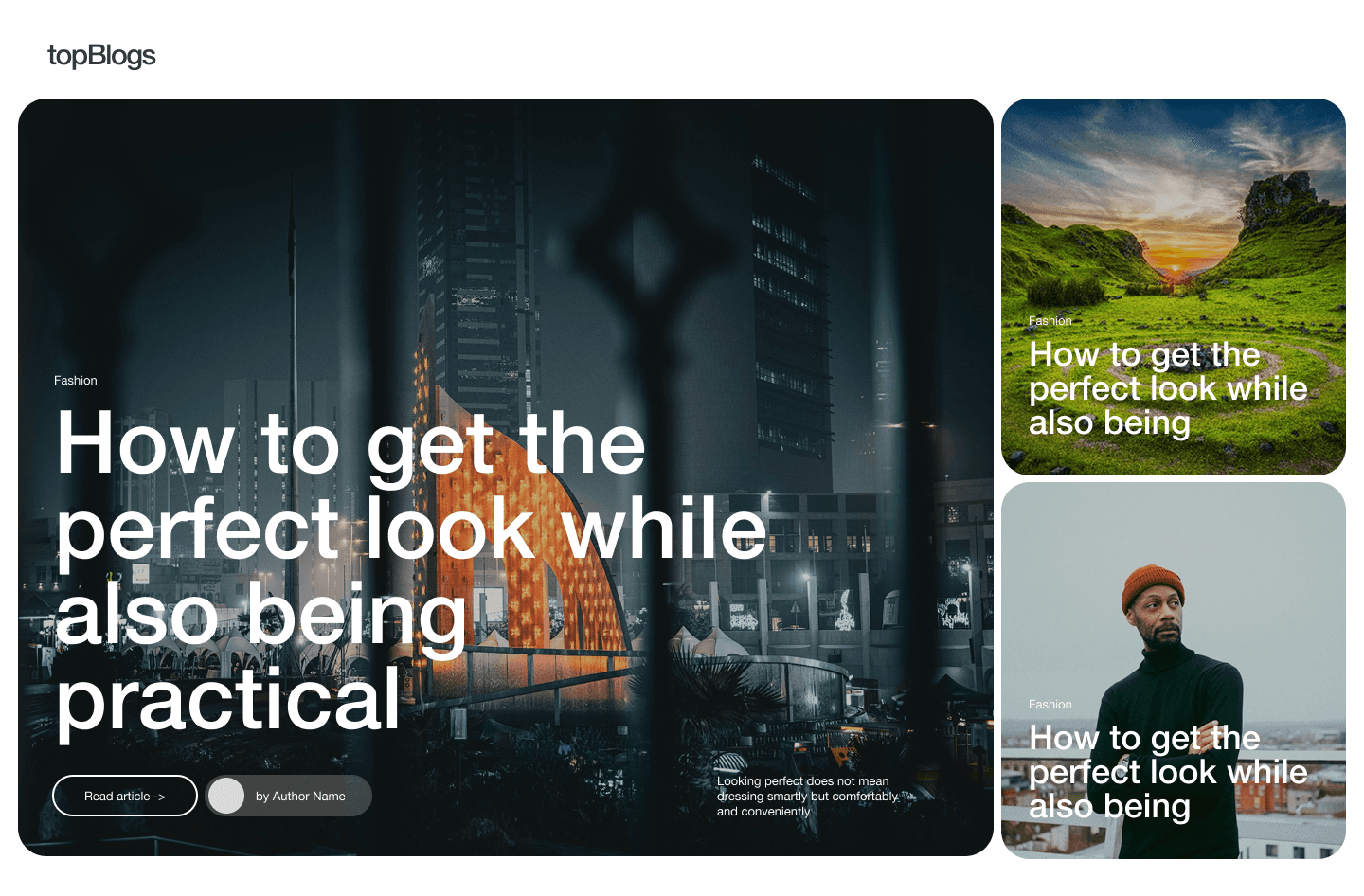Click the Fashion tag on the green landscape card
The height and width of the screenshot is (896, 1364).
tap(1050, 321)
